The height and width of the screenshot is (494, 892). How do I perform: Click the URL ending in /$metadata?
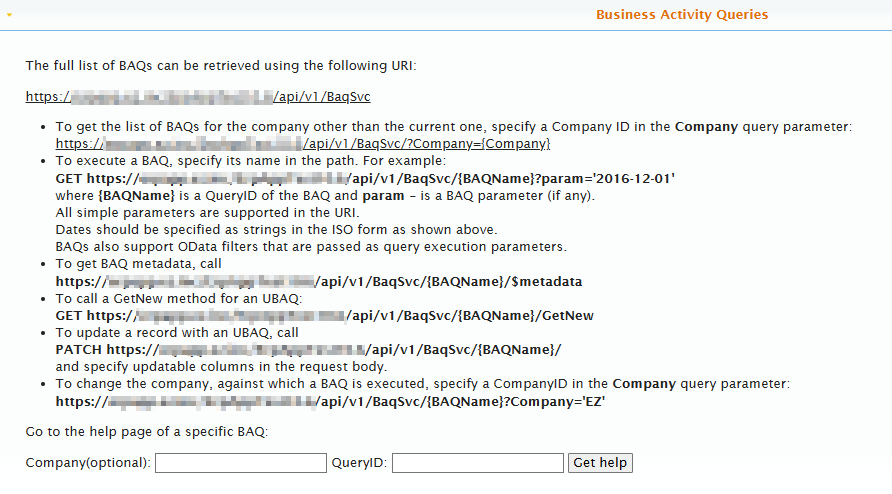pos(319,282)
